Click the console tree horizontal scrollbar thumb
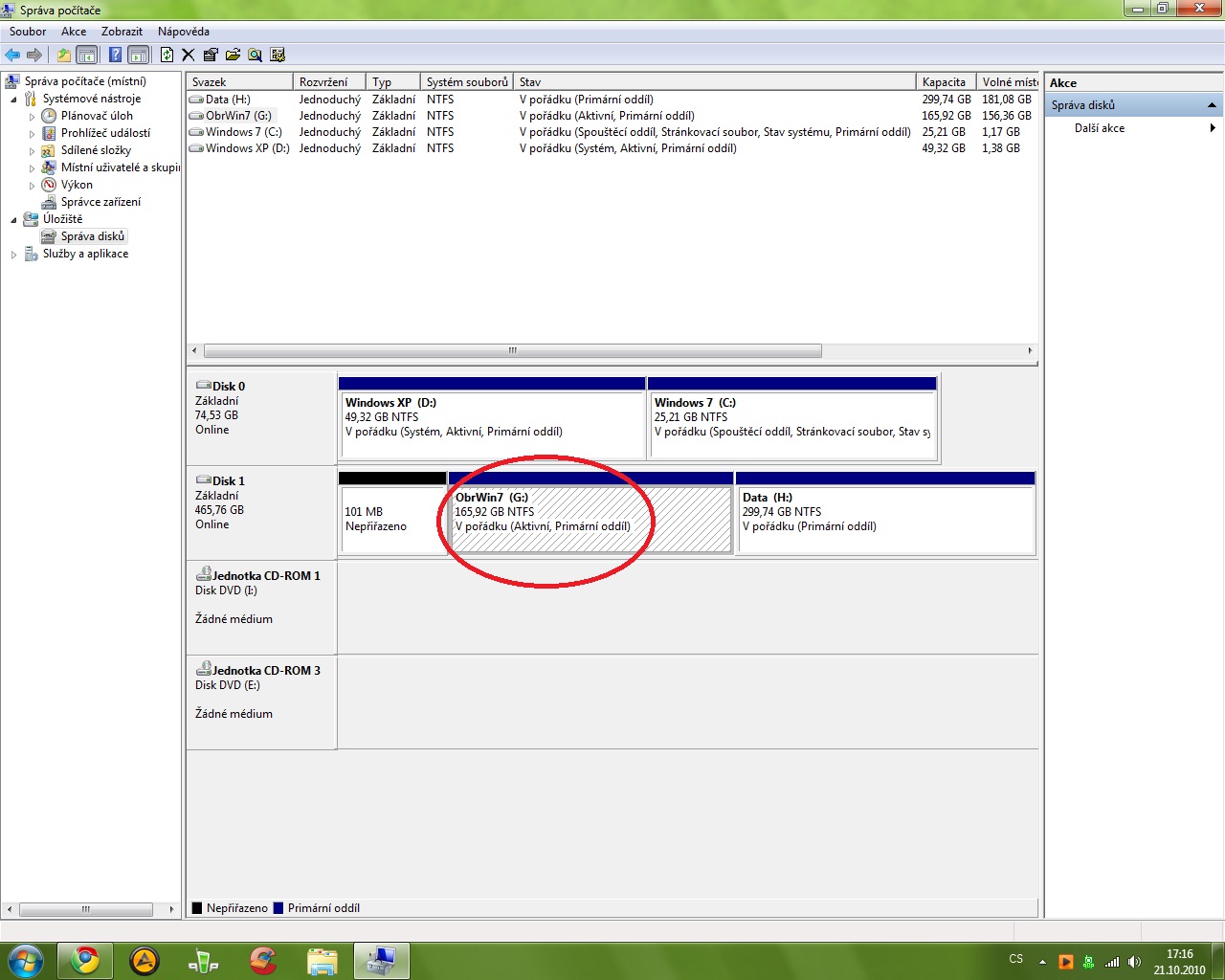The height and width of the screenshot is (980, 1225). click(x=86, y=909)
